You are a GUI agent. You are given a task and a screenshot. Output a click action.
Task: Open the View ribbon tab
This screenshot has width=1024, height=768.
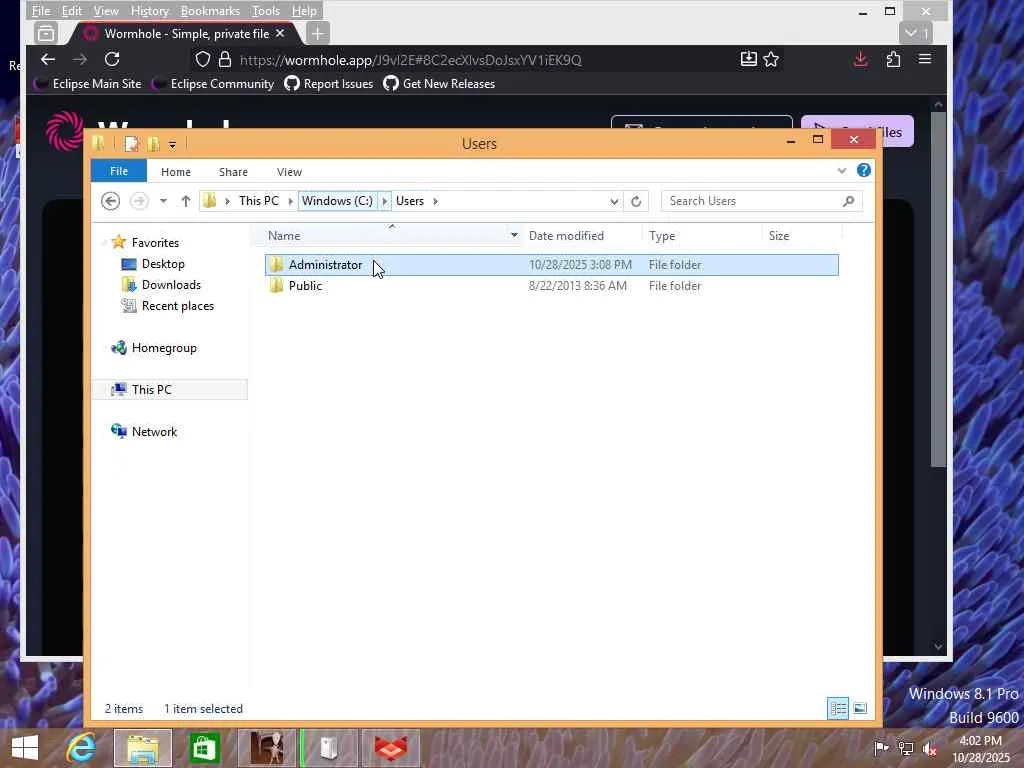click(289, 172)
